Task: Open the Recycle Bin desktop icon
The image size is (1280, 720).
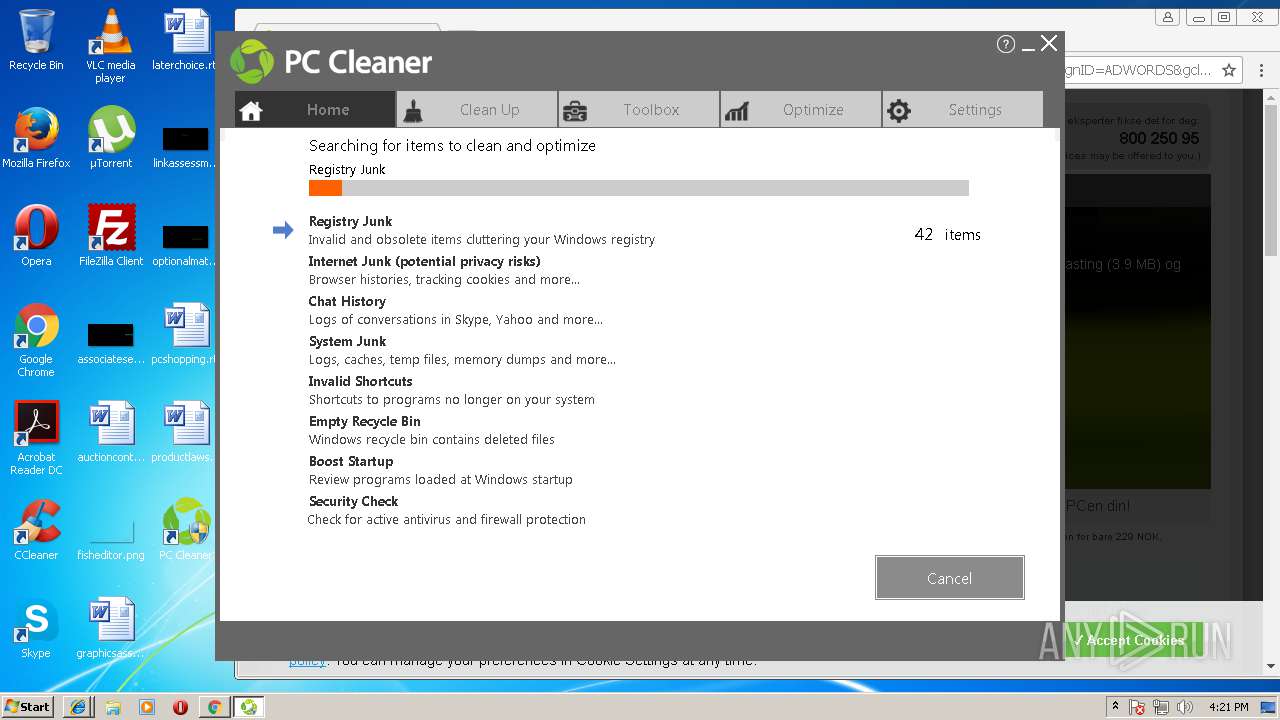Action: click(36, 40)
